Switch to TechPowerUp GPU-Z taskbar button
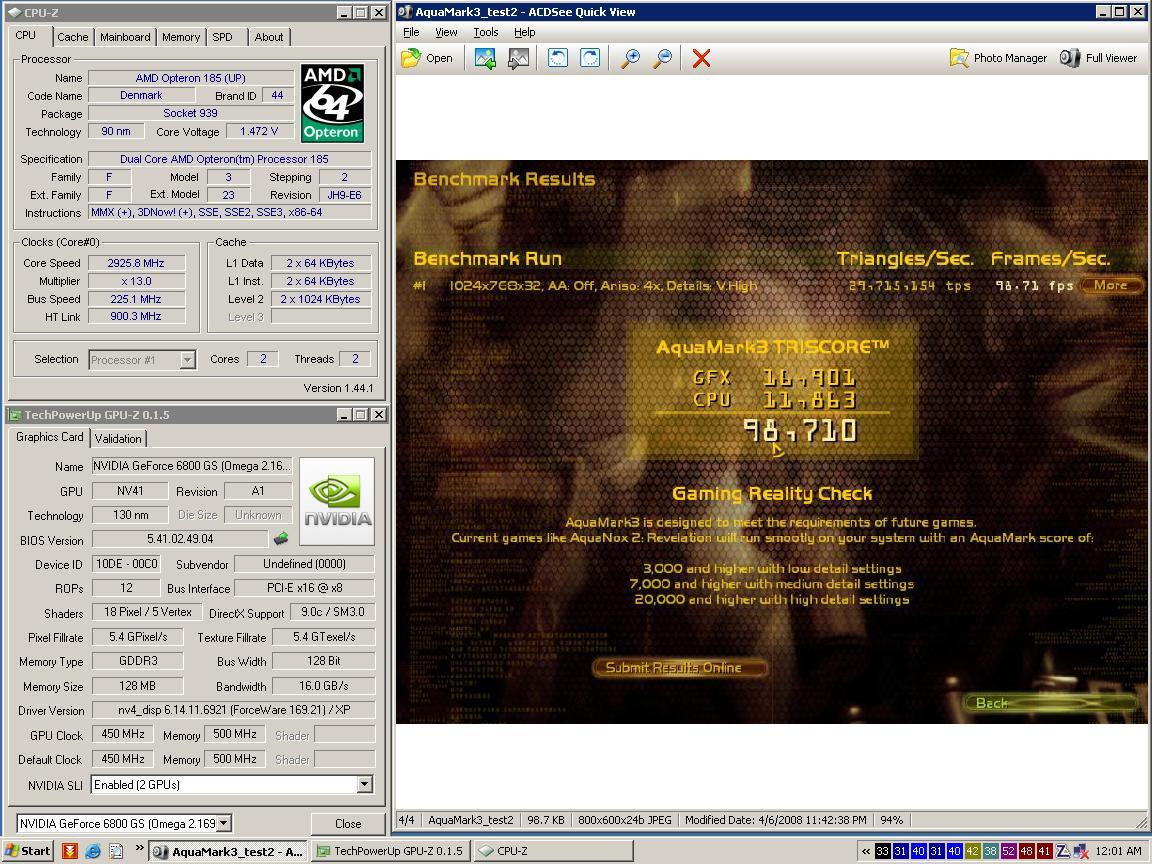Screen dimensions: 1152x864 [392, 851]
